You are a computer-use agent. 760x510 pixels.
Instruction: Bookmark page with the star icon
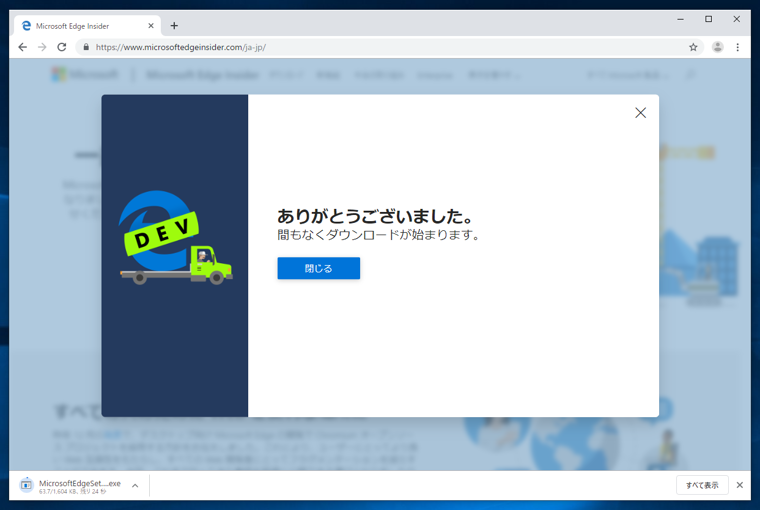(x=693, y=47)
